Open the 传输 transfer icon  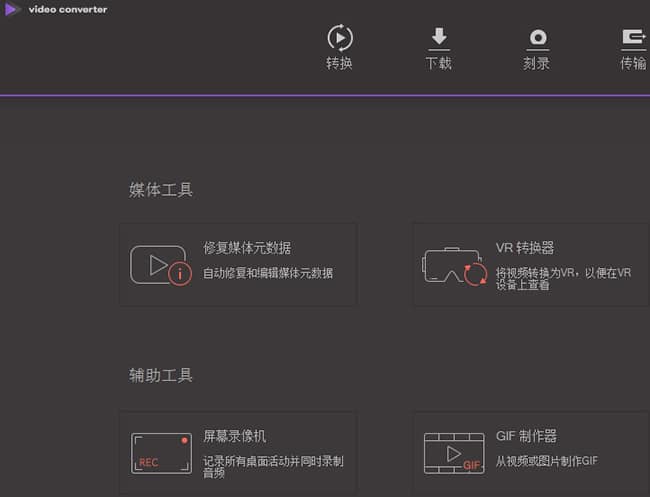(x=633, y=39)
